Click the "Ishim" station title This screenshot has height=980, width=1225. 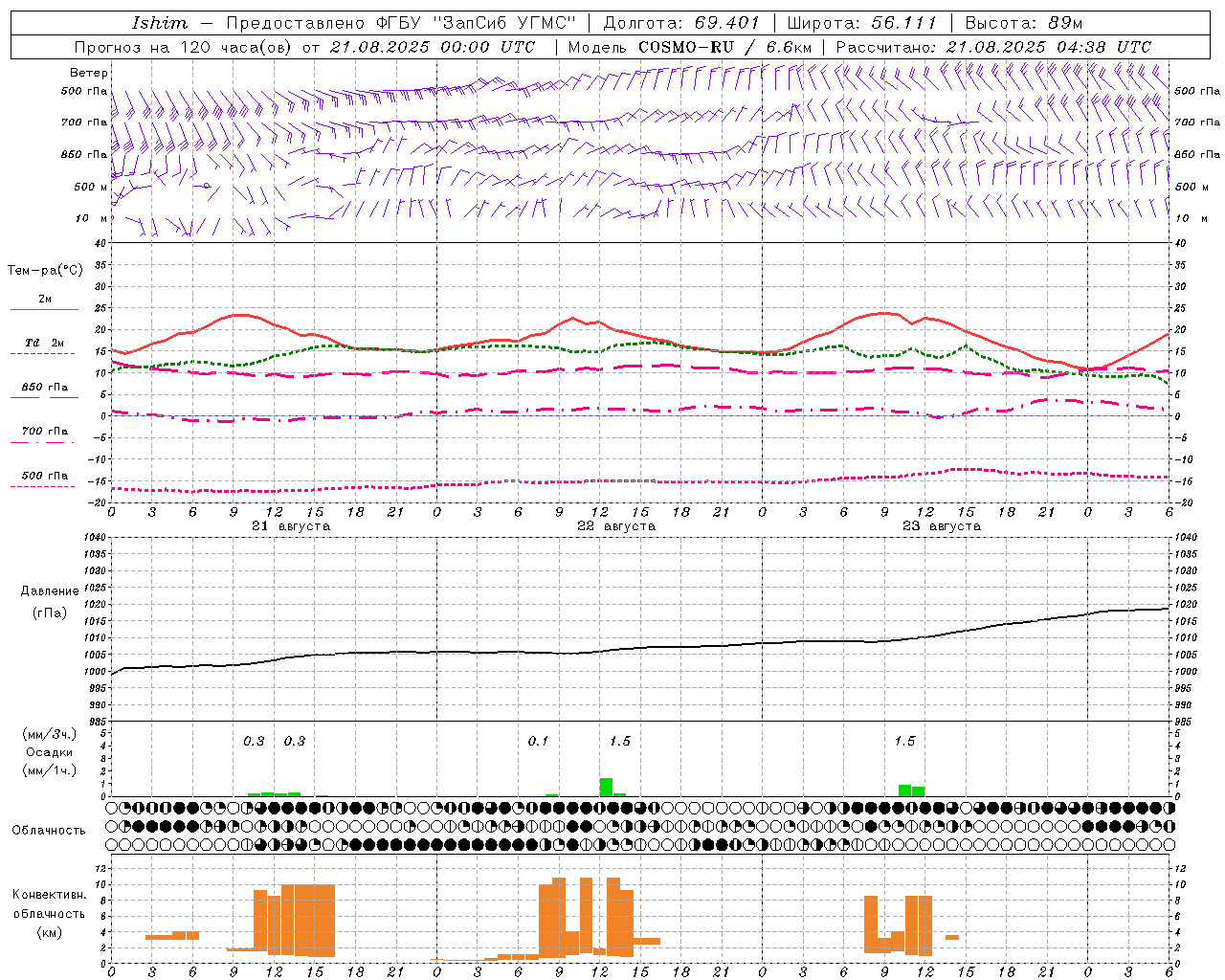pos(160,23)
